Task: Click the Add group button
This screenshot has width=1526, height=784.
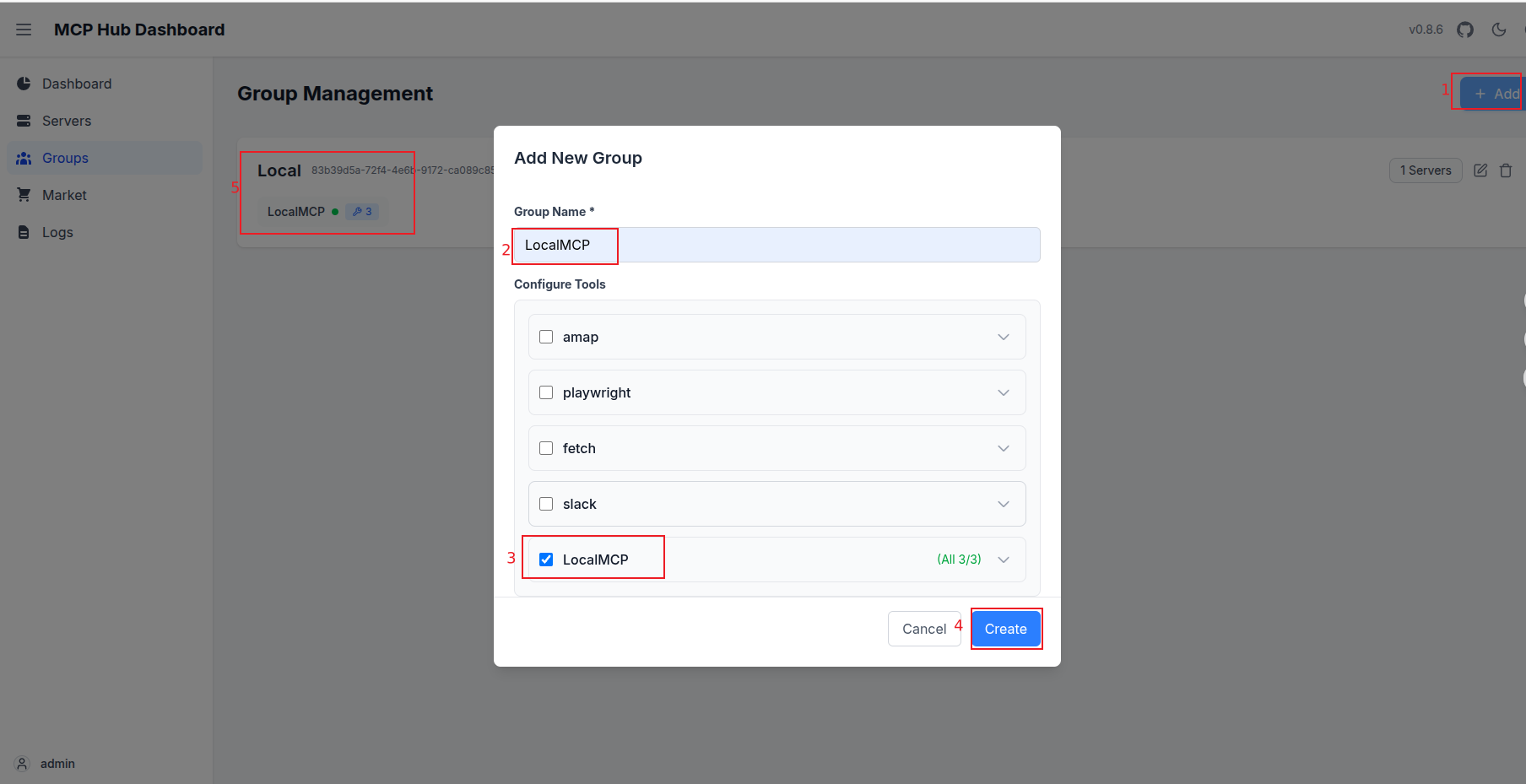Action: [x=1495, y=94]
